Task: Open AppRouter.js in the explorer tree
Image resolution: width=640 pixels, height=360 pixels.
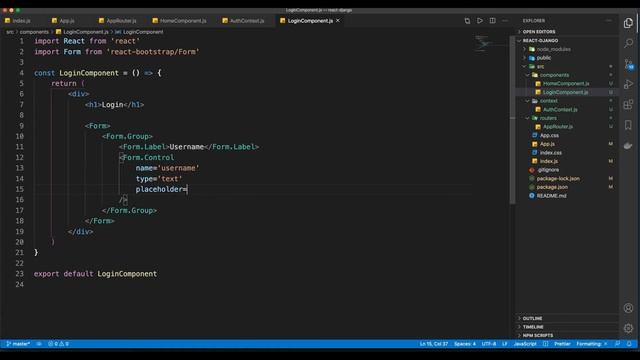Action: (567, 127)
